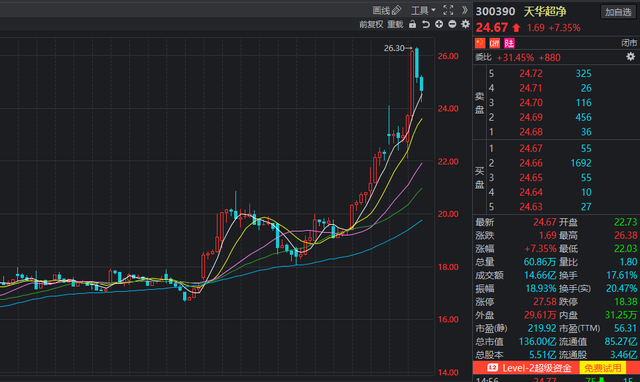Zoom in chart with plus icon

[x=439, y=24]
